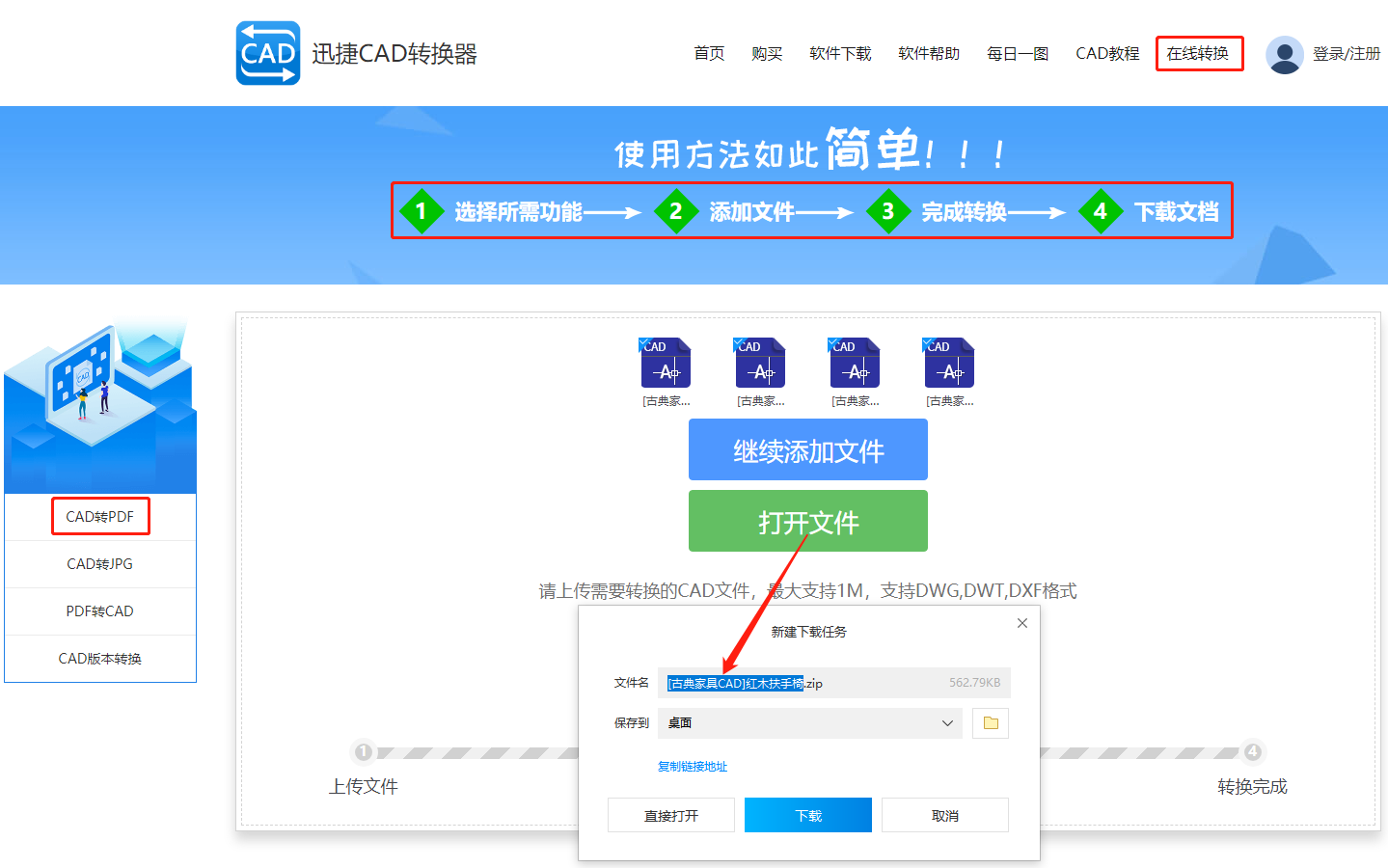
Task: Click the 继续添加文件 button
Action: click(808, 449)
